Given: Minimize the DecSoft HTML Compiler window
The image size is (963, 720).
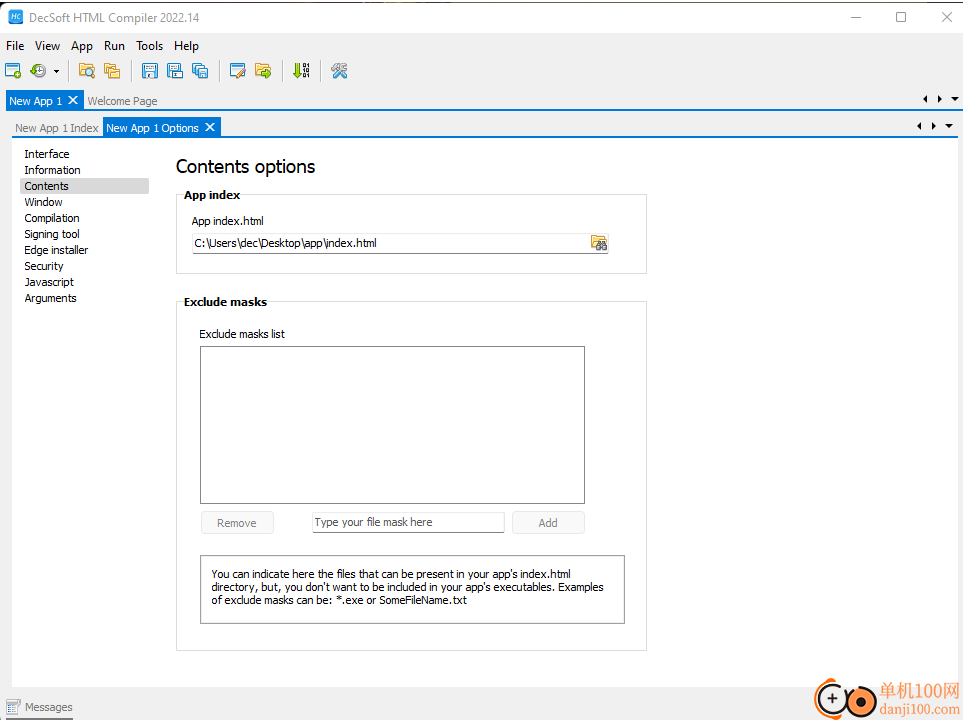Looking at the screenshot, I should click(856, 17).
